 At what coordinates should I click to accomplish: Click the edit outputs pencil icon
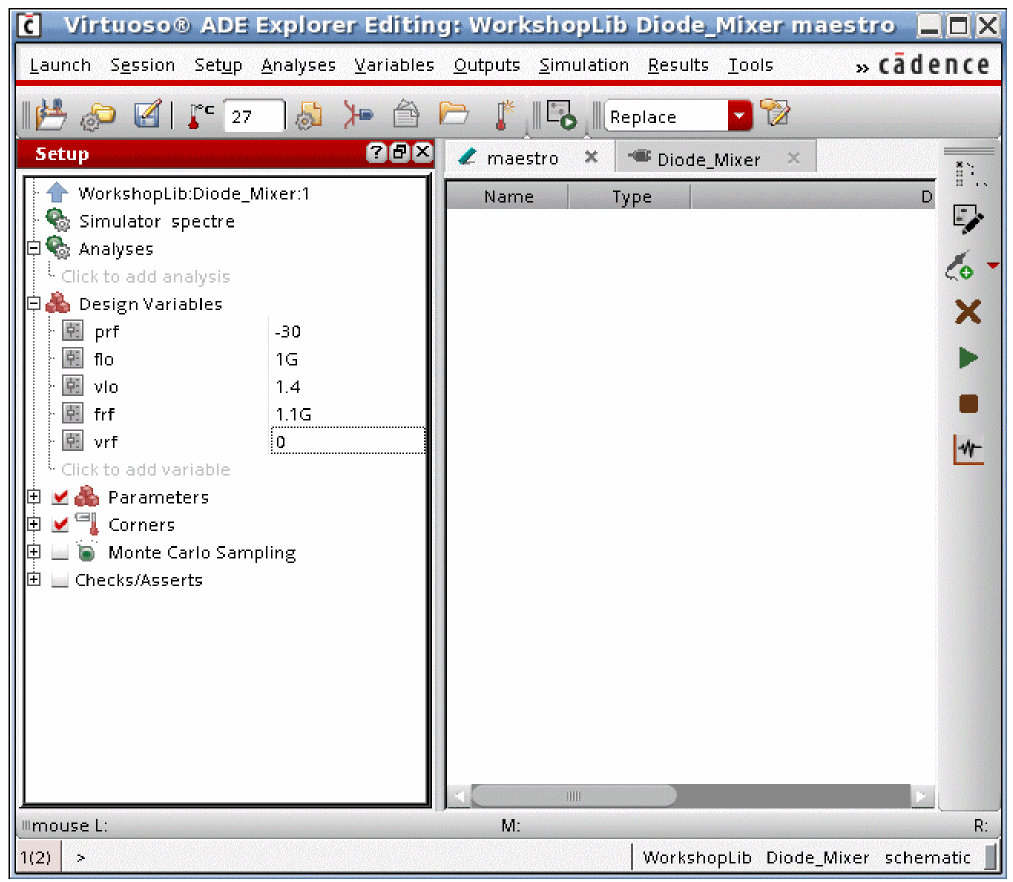(968, 220)
